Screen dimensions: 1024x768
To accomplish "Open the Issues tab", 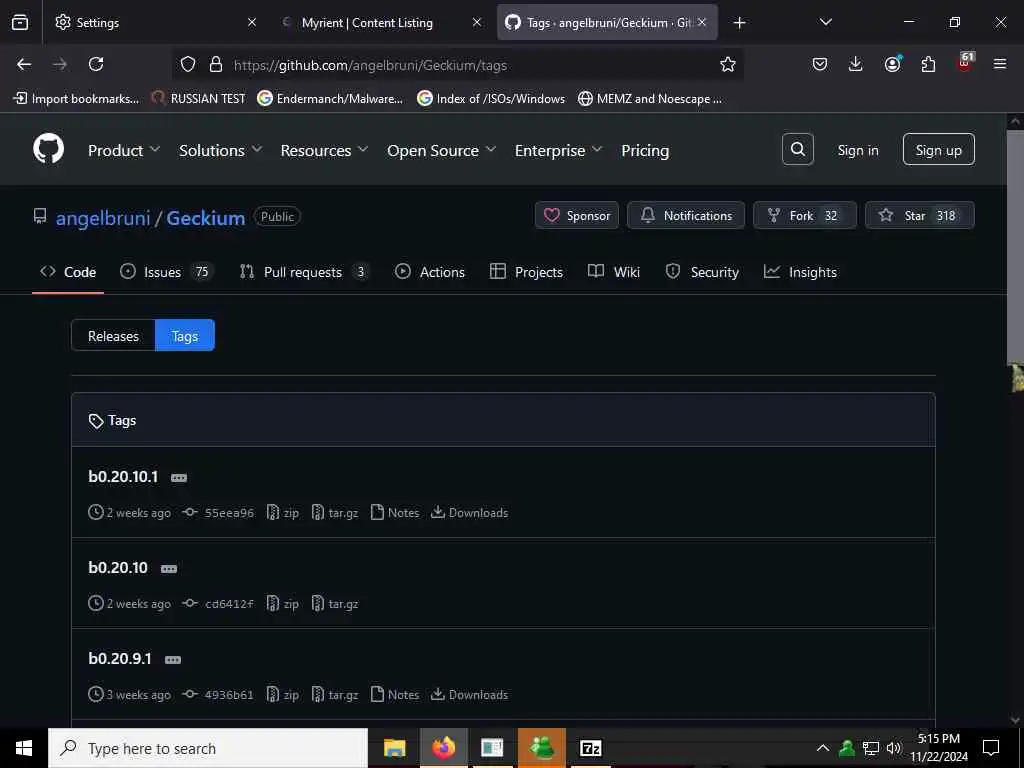I will [x=165, y=272].
